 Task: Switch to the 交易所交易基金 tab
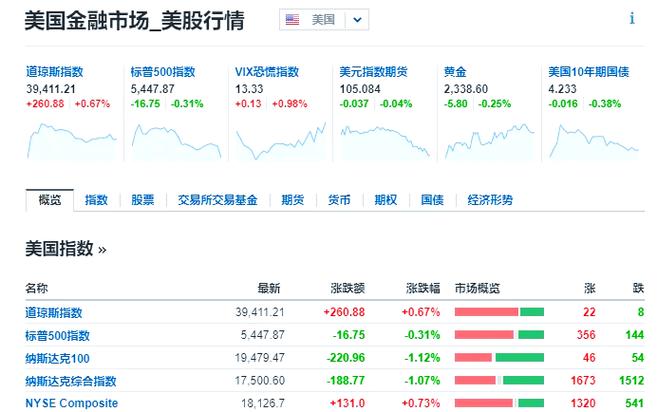(x=217, y=200)
